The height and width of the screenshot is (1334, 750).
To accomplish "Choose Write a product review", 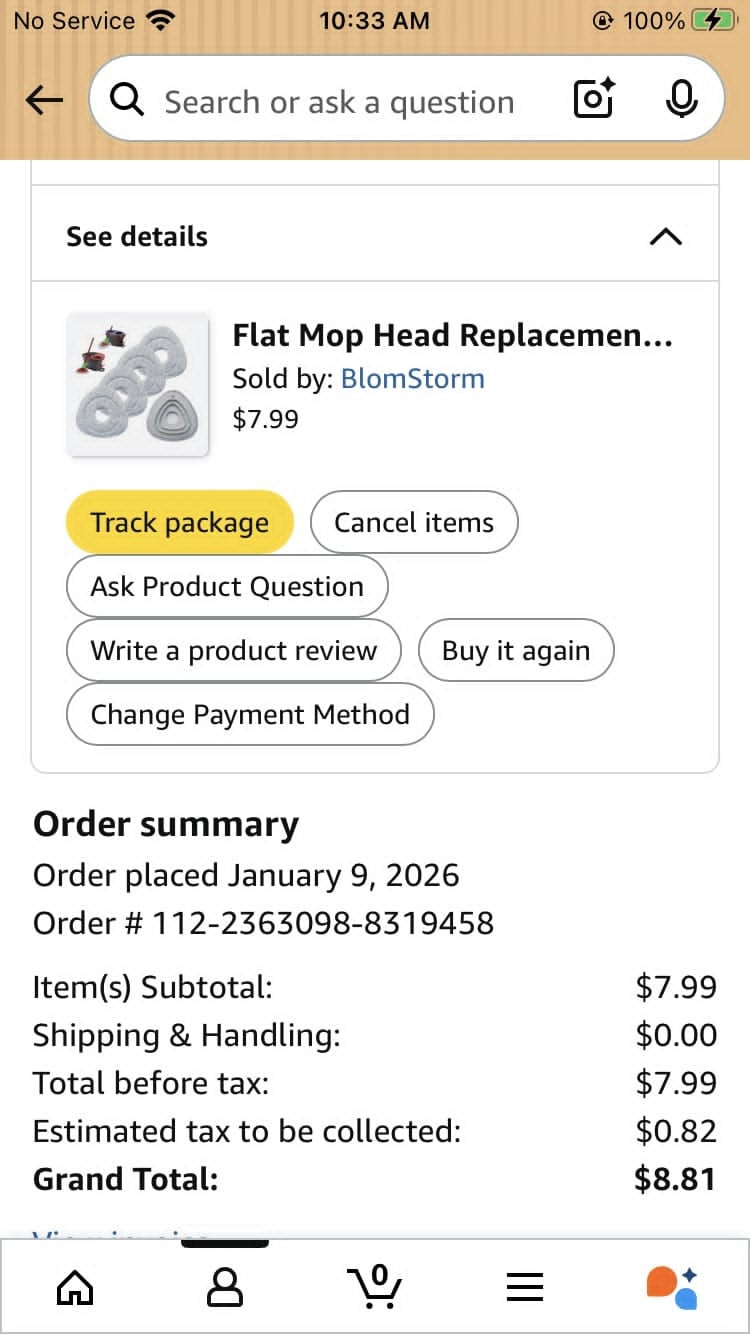I will pos(234,650).
